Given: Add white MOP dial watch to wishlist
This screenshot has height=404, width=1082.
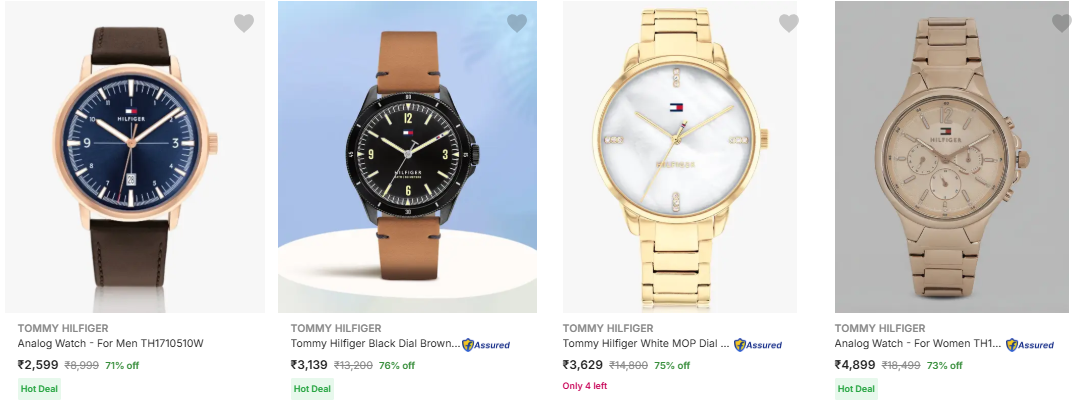Looking at the screenshot, I should 788,23.
